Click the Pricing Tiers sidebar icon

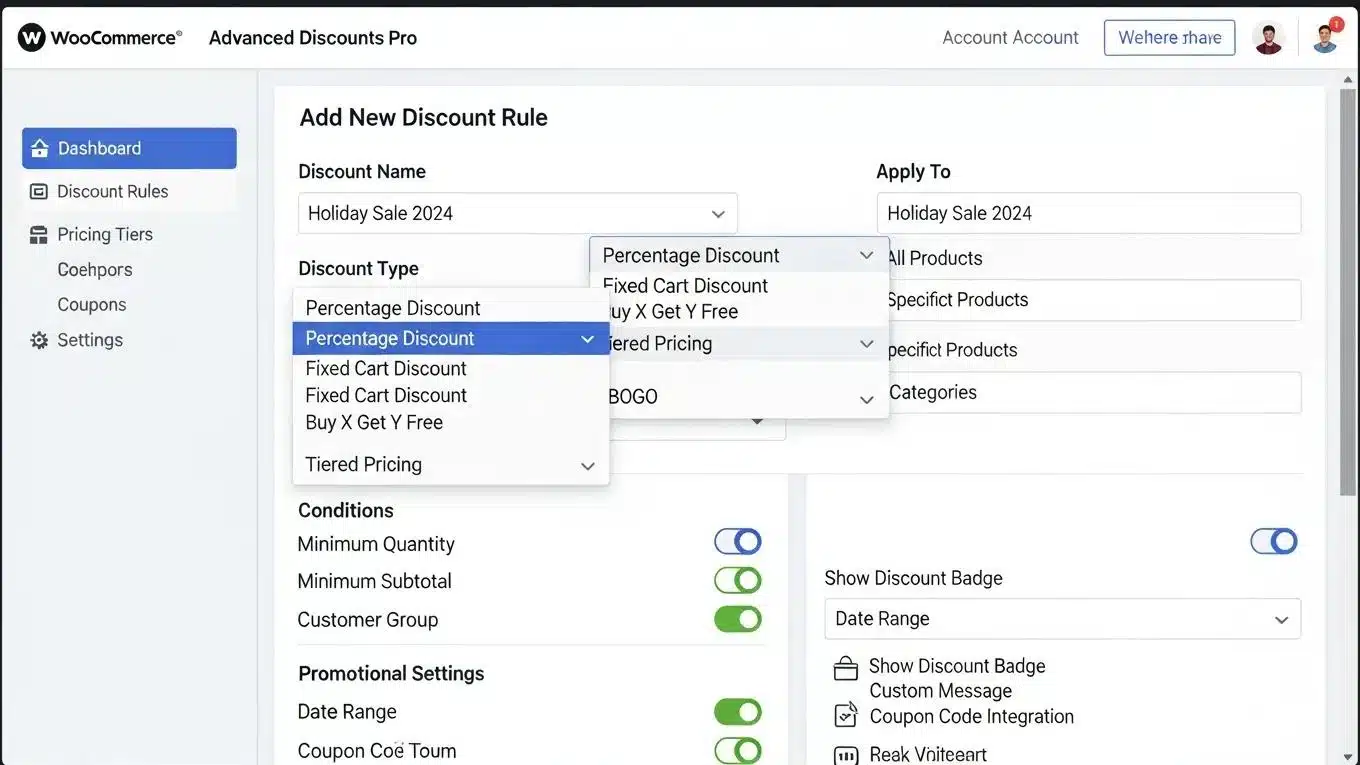click(x=39, y=235)
